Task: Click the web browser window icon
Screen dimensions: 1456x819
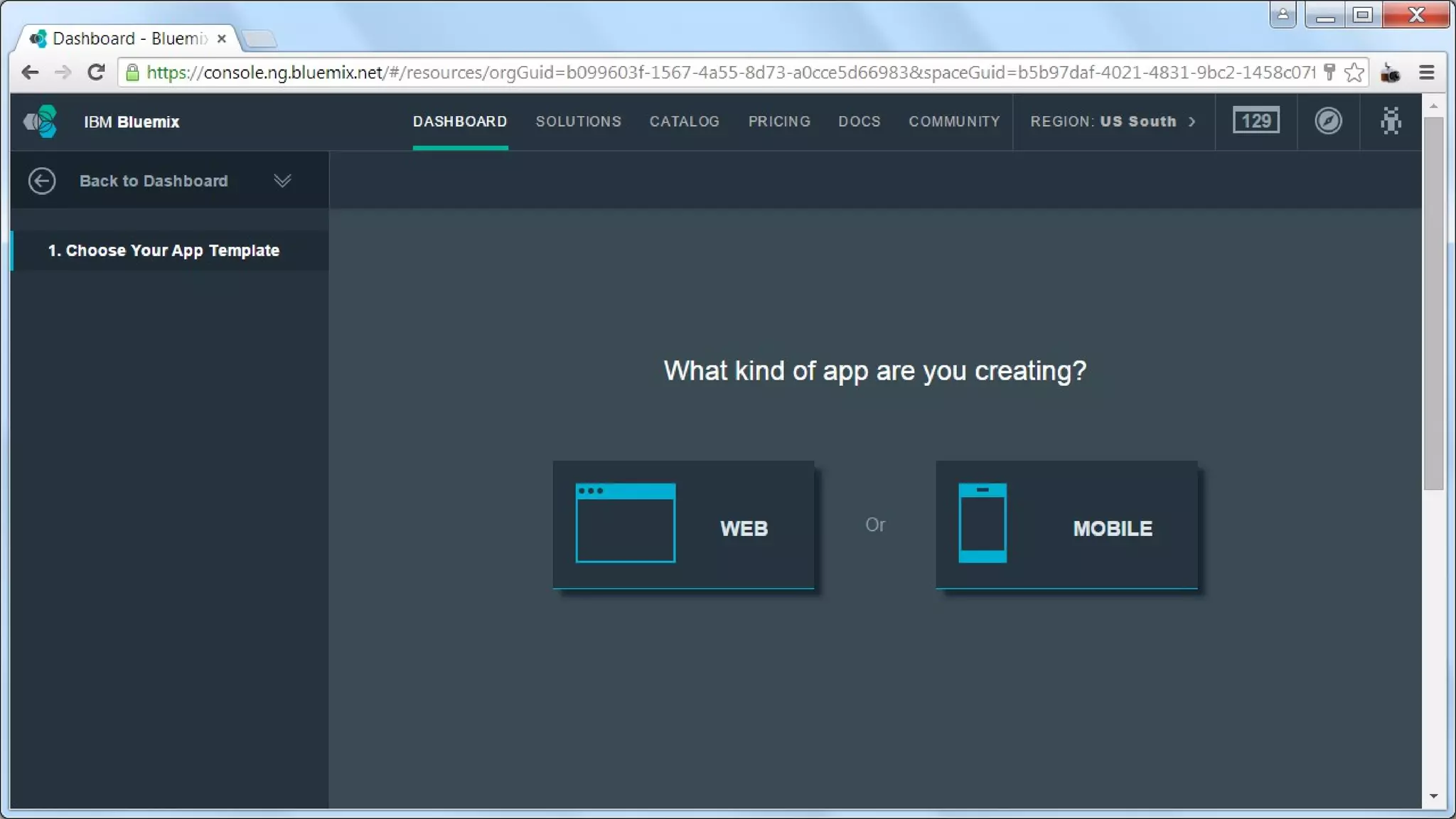Action: tap(625, 523)
